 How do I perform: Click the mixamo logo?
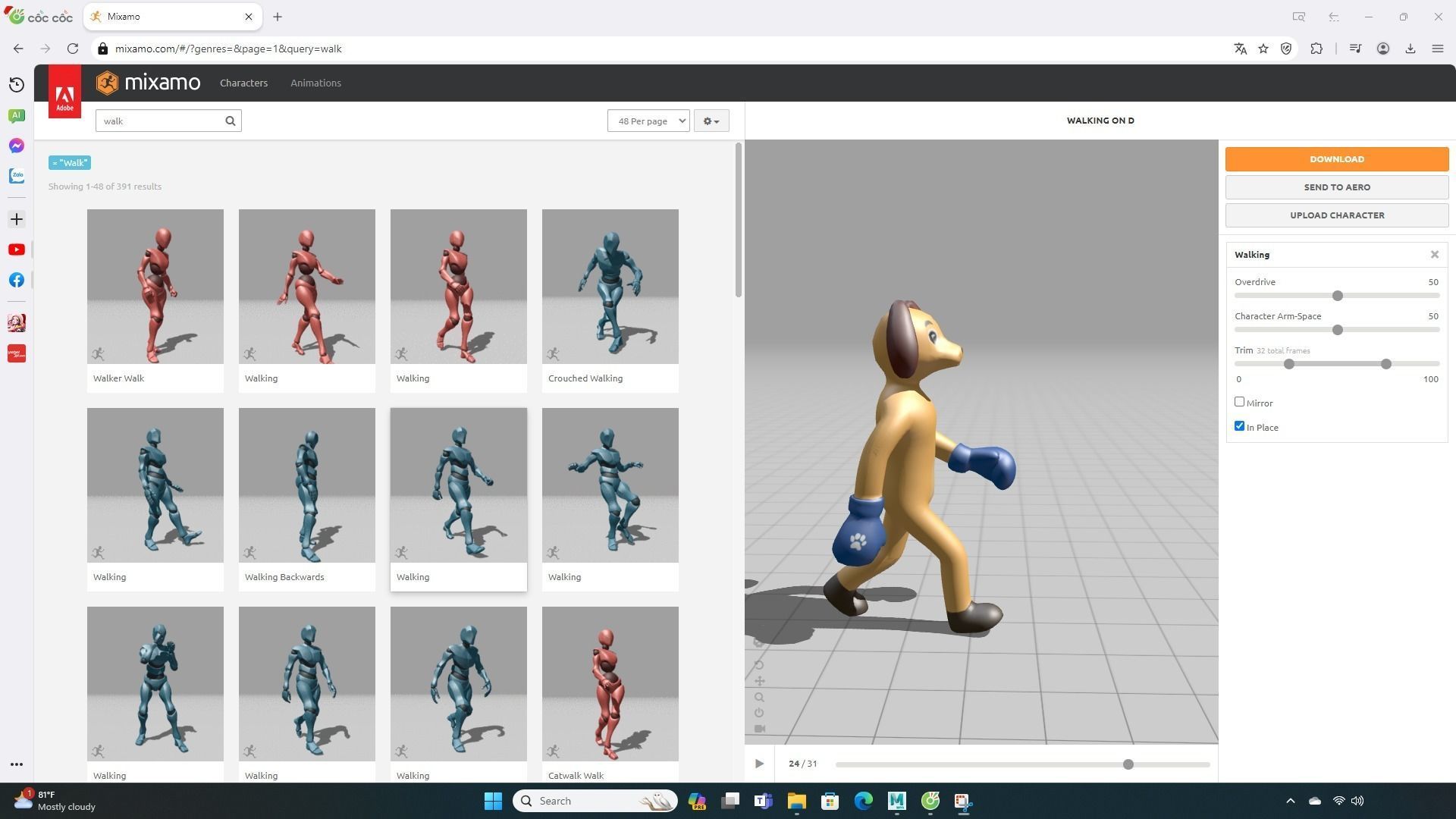[x=149, y=83]
